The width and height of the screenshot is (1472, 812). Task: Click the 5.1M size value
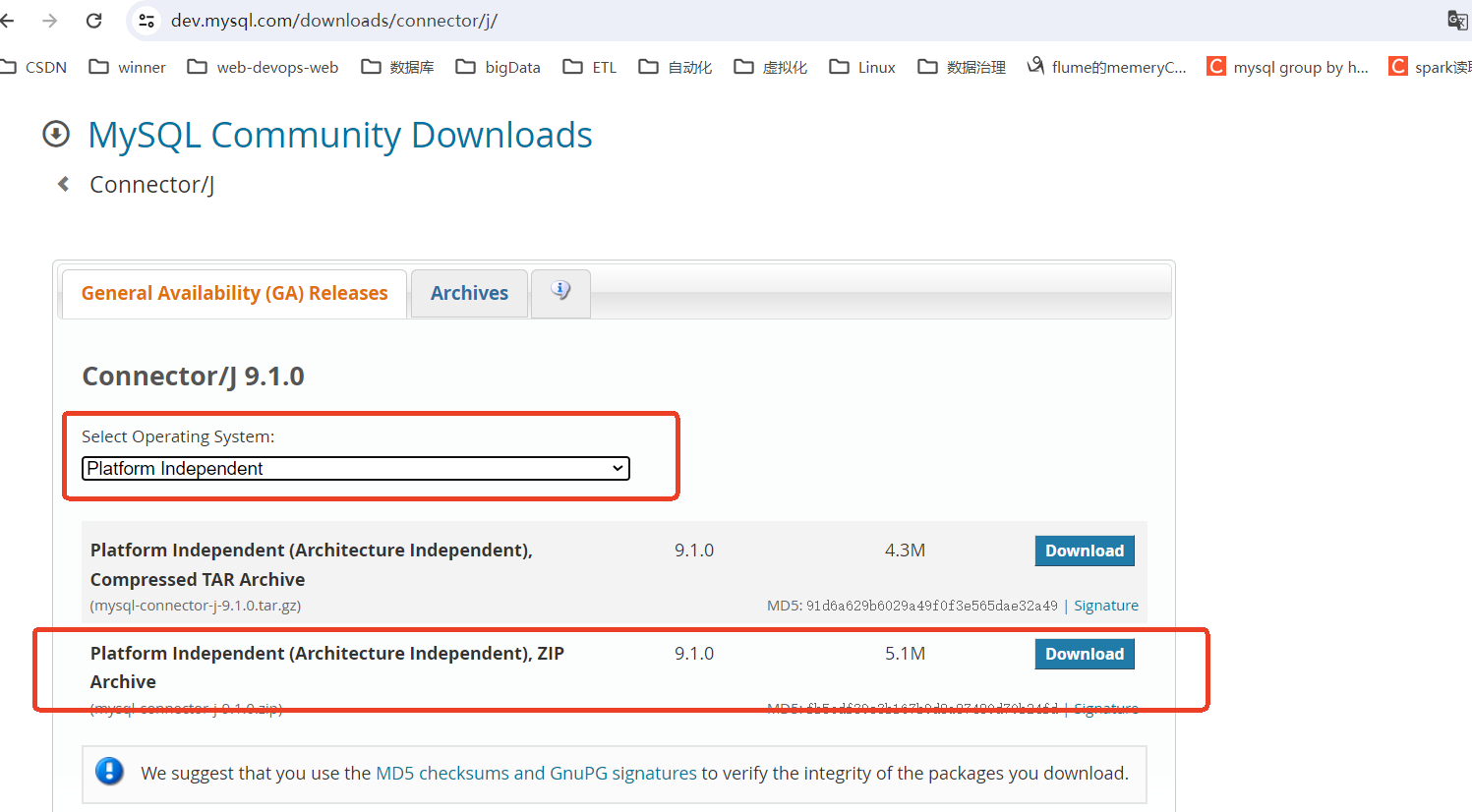pos(905,654)
